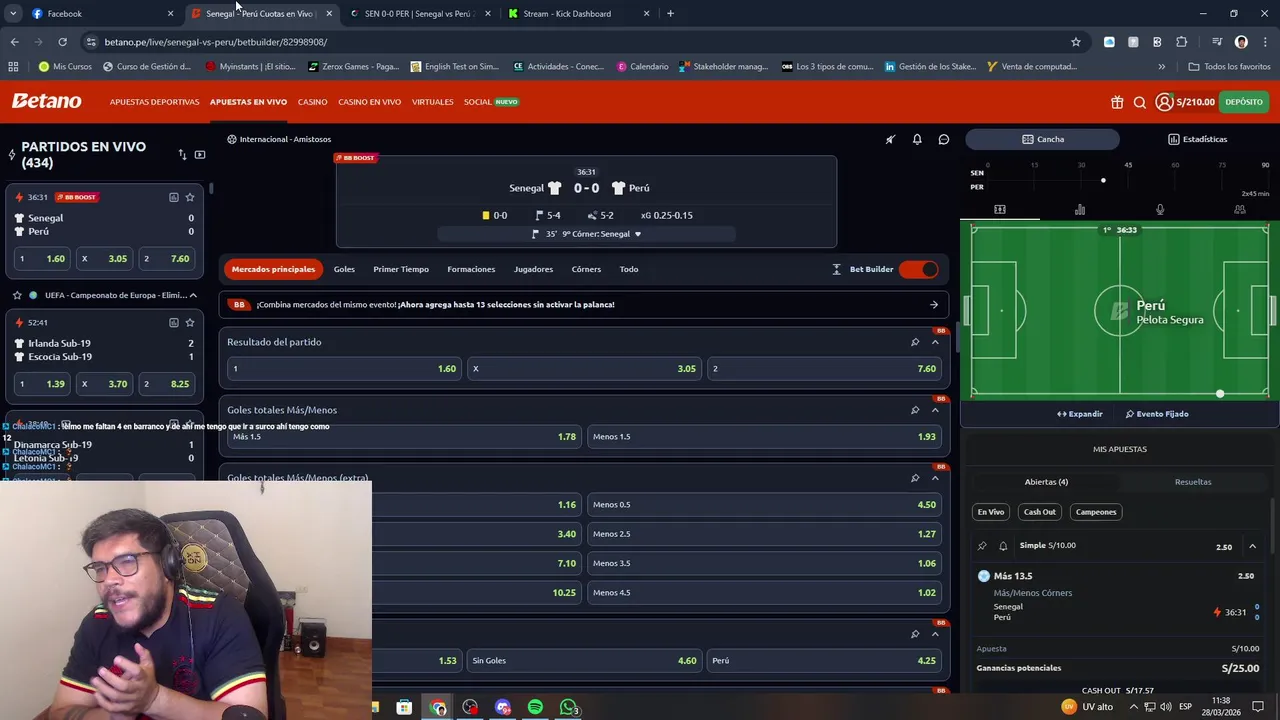1280x720 pixels.
Task: Select home win odds 1.60 in Resultado del partido
Action: point(345,369)
